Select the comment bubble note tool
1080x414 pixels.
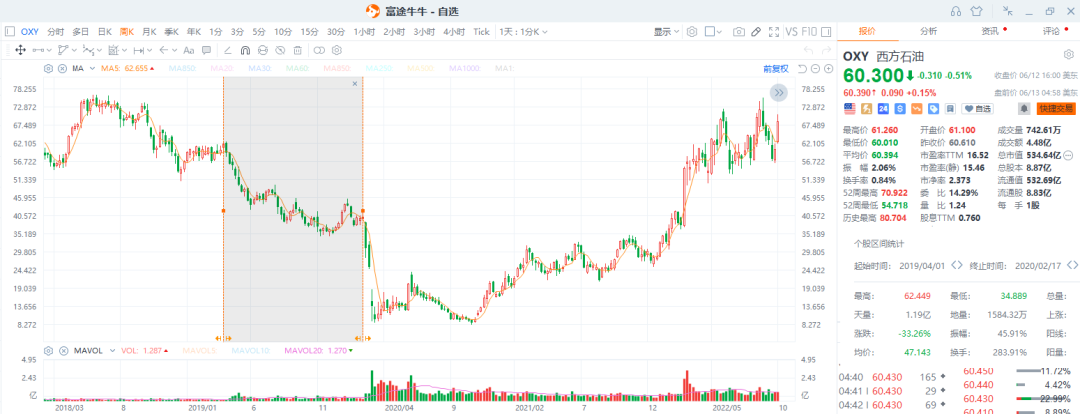click(x=207, y=50)
